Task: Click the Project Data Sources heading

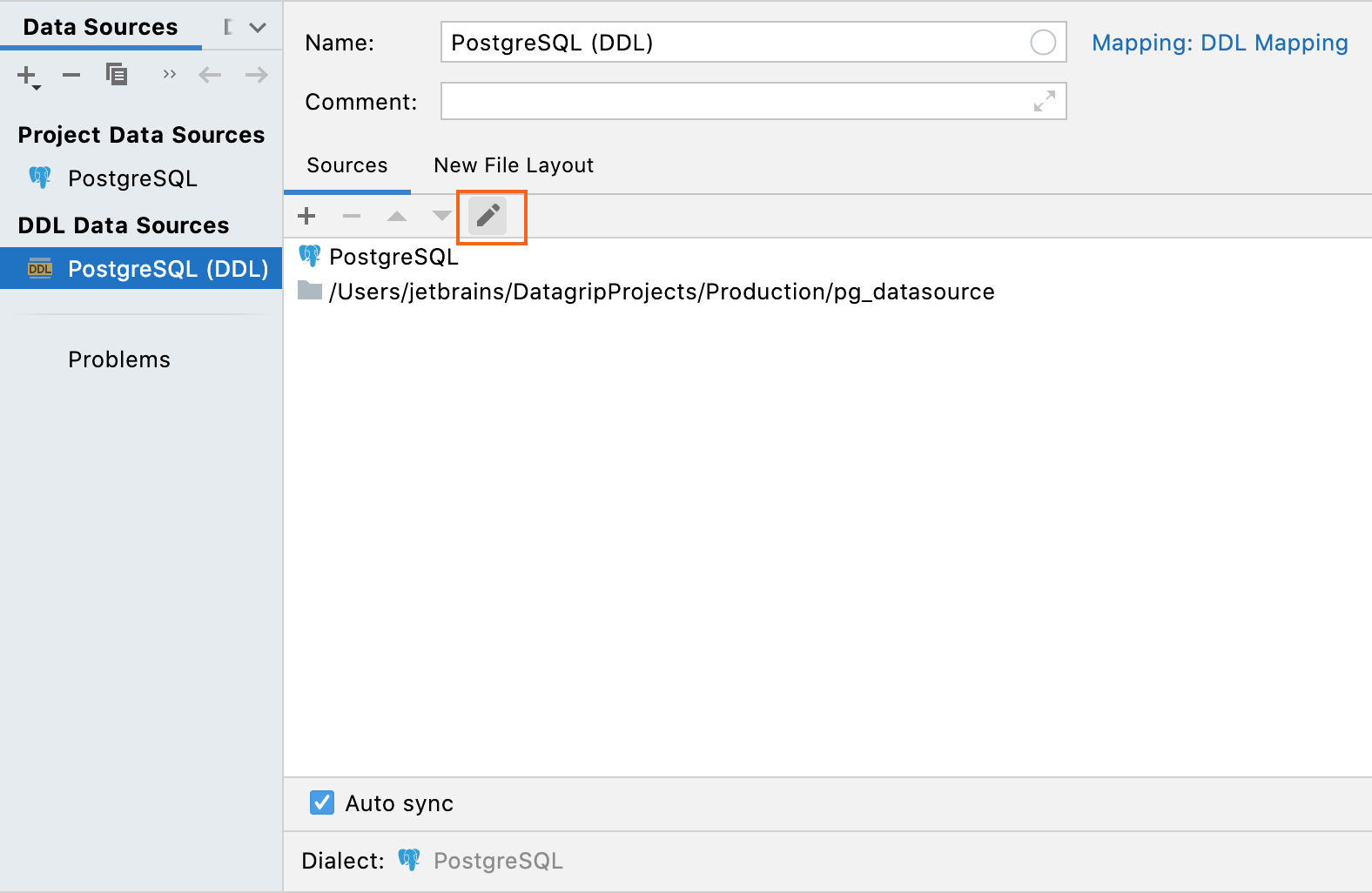Action: [141, 135]
